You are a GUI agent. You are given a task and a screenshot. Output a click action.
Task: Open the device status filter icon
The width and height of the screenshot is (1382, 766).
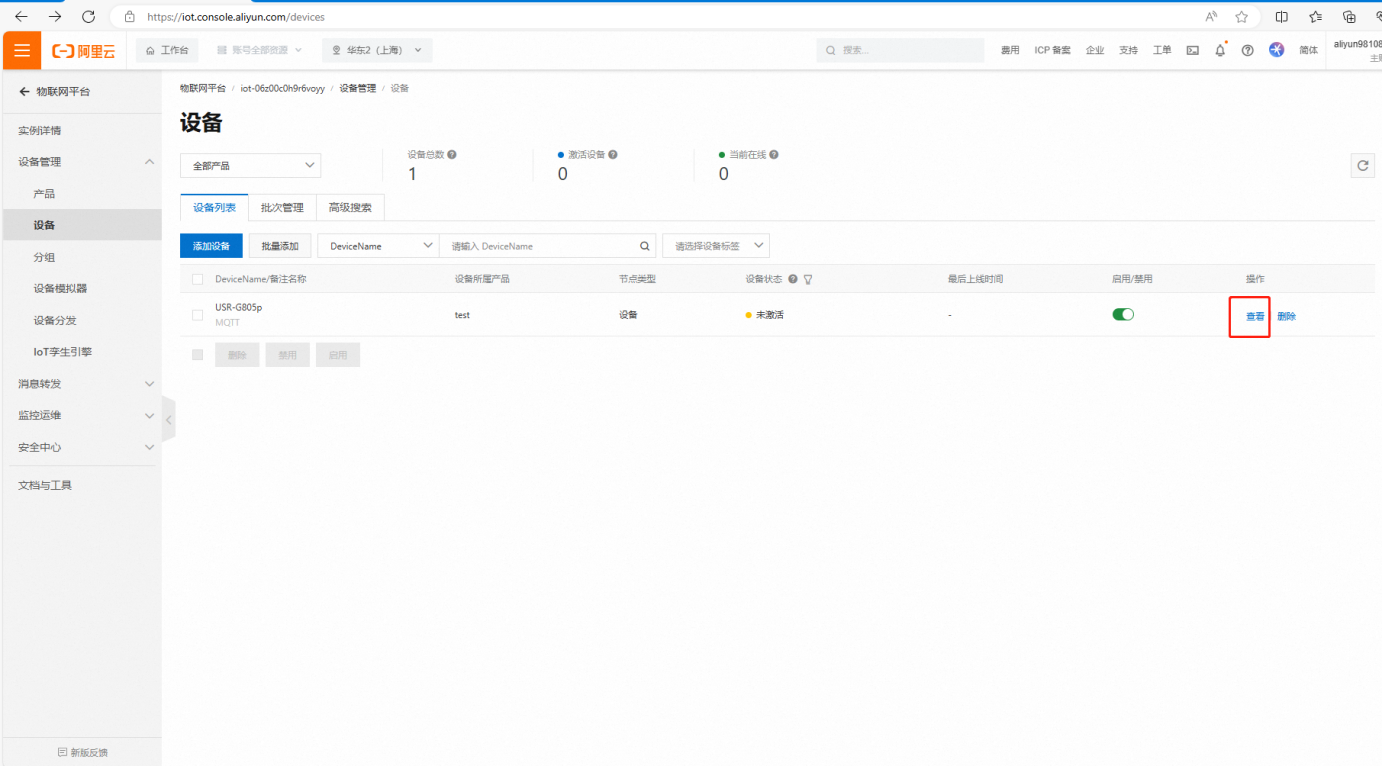(808, 280)
